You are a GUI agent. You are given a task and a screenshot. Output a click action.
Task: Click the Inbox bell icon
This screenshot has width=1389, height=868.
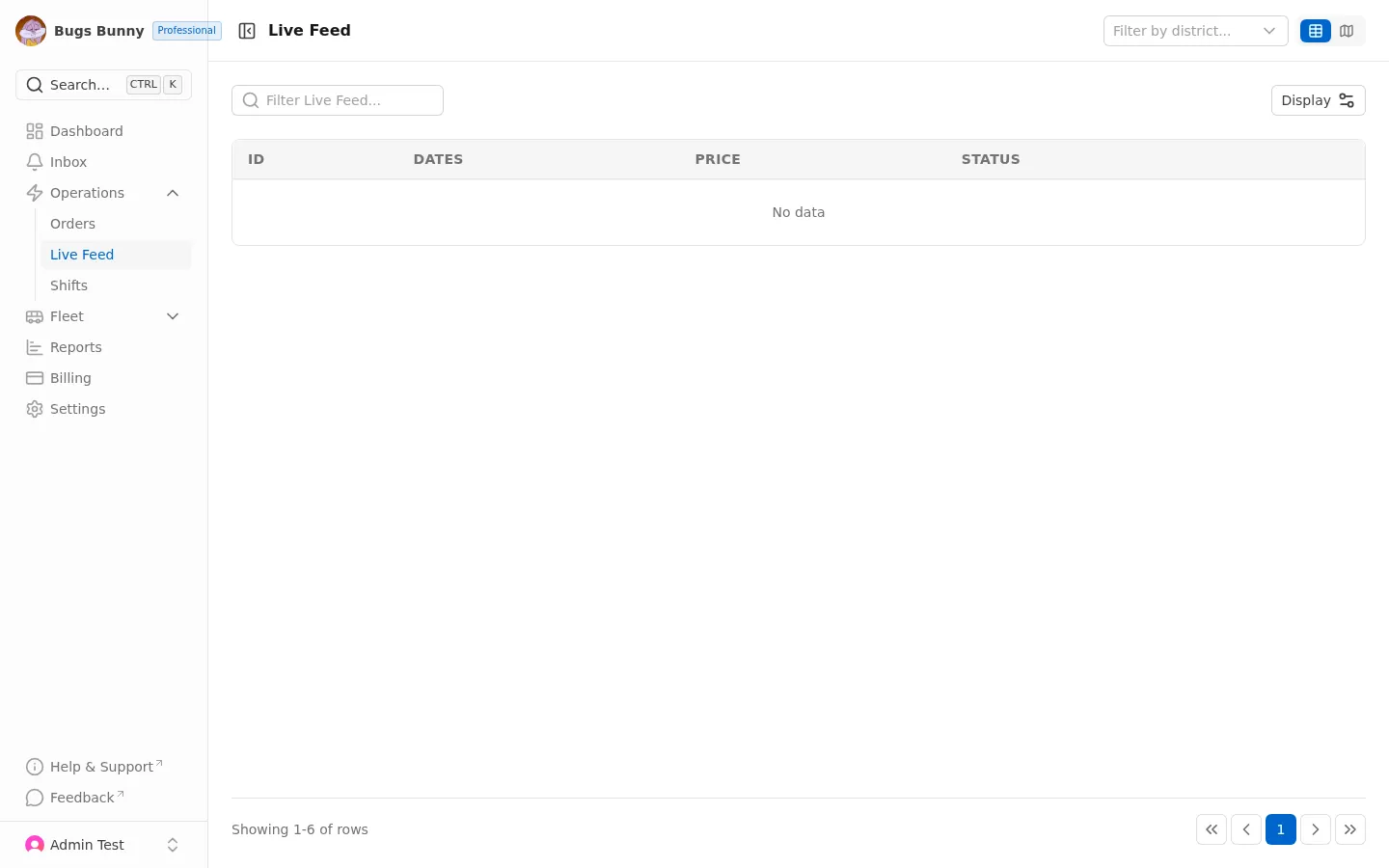point(35,162)
